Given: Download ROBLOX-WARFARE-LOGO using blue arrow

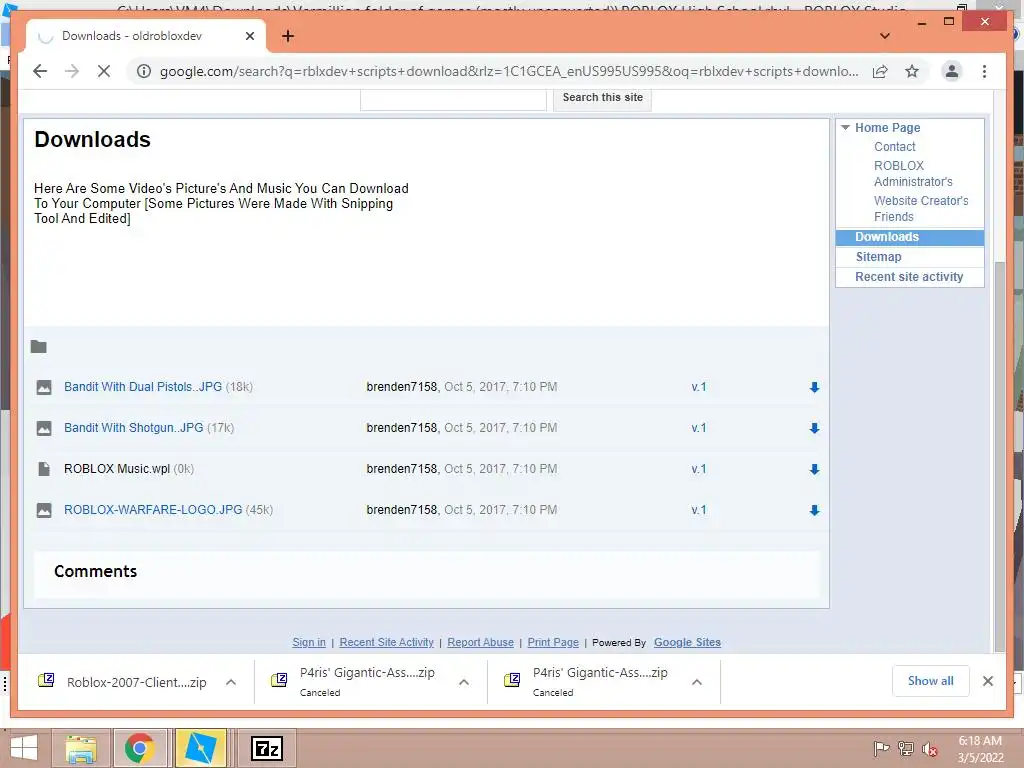Looking at the screenshot, I should pyautogui.click(x=814, y=511).
